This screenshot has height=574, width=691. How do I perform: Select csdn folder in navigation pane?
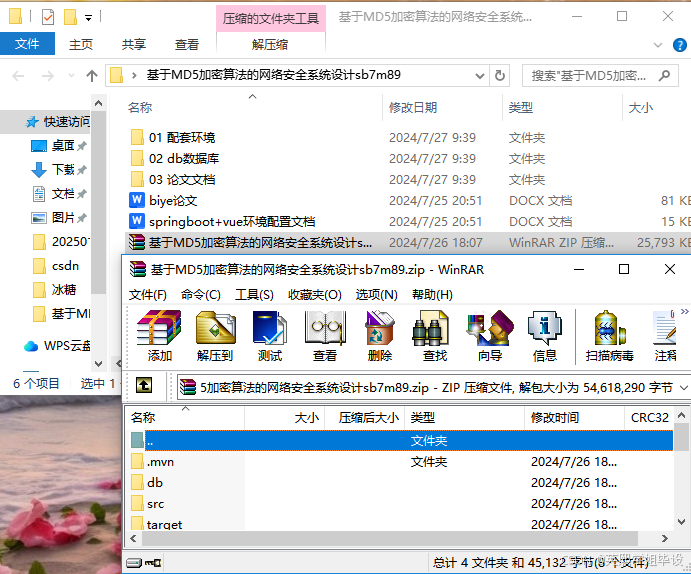pyautogui.click(x=58, y=266)
